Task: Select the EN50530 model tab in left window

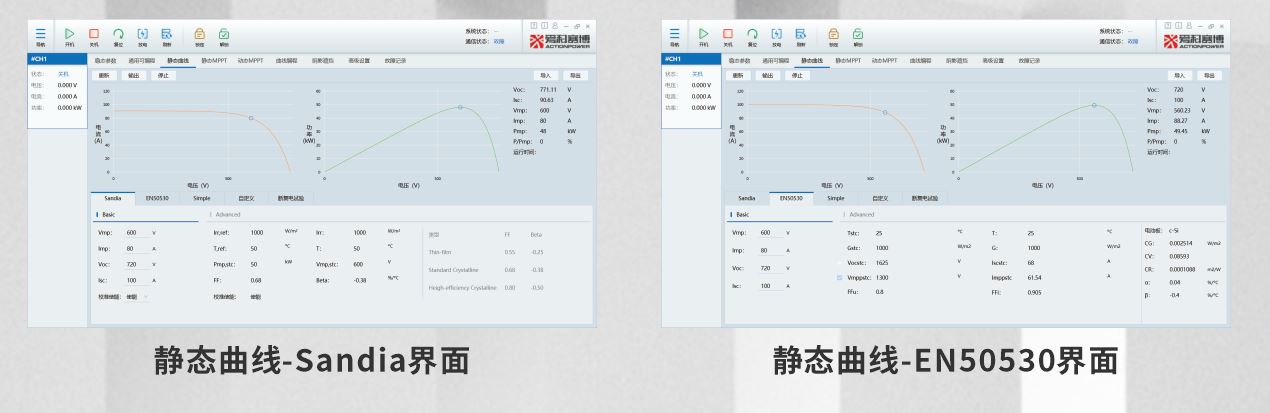Action: [x=156, y=198]
